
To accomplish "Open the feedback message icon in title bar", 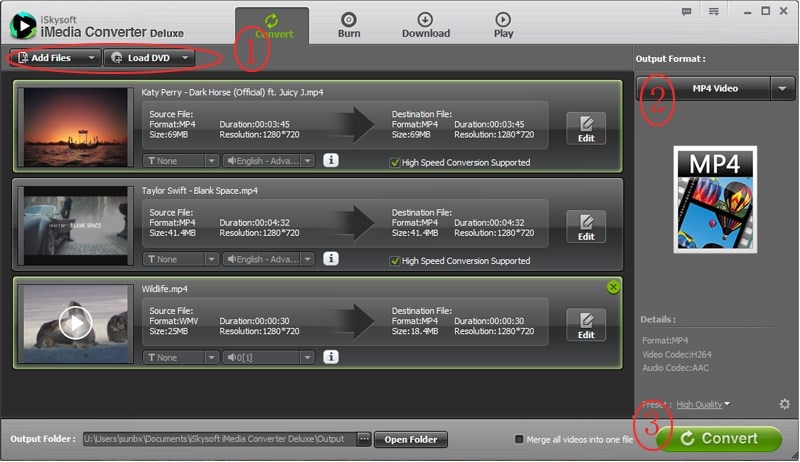I will 687,11.
